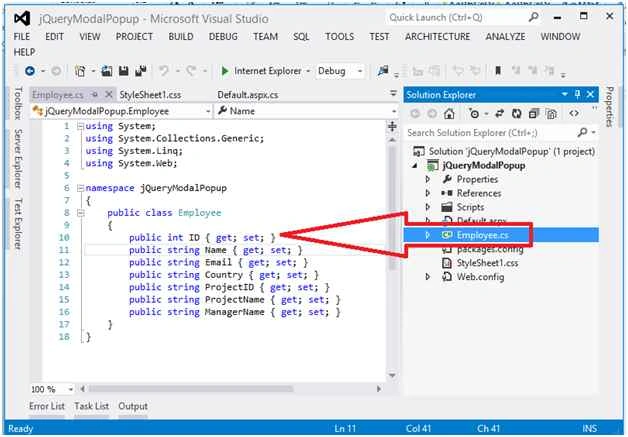Click the Navigate Backward toolbar icon

pos(30,71)
